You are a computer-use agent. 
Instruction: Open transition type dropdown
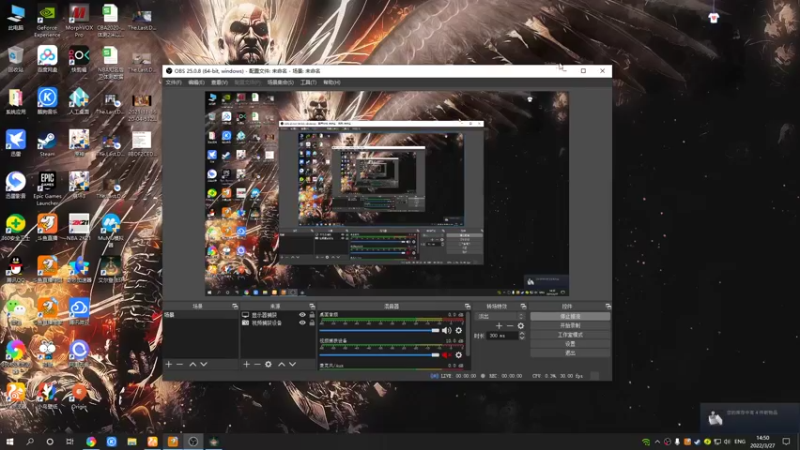click(x=500, y=316)
